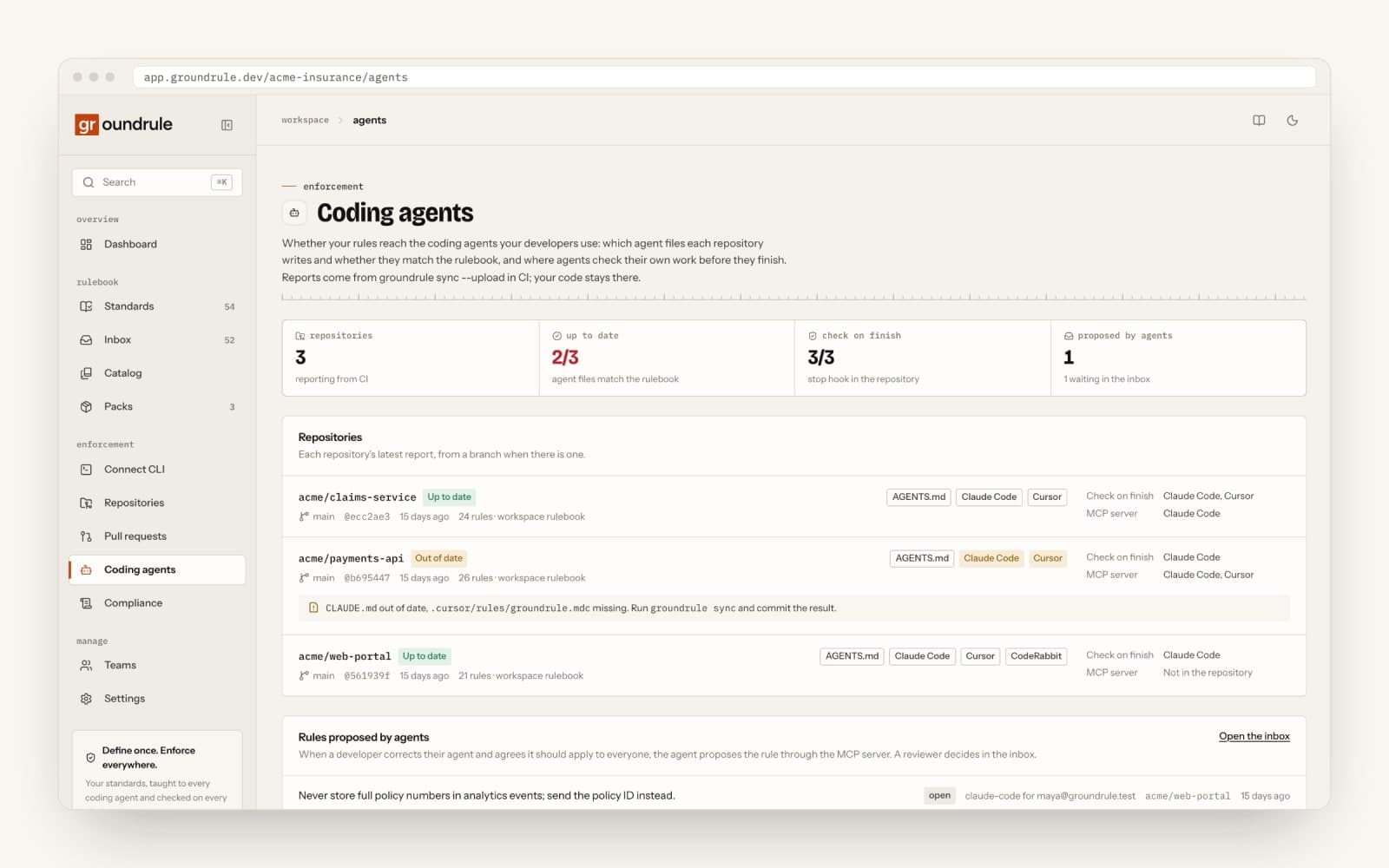
Task: Click the groundrule logo
Action: [123, 124]
